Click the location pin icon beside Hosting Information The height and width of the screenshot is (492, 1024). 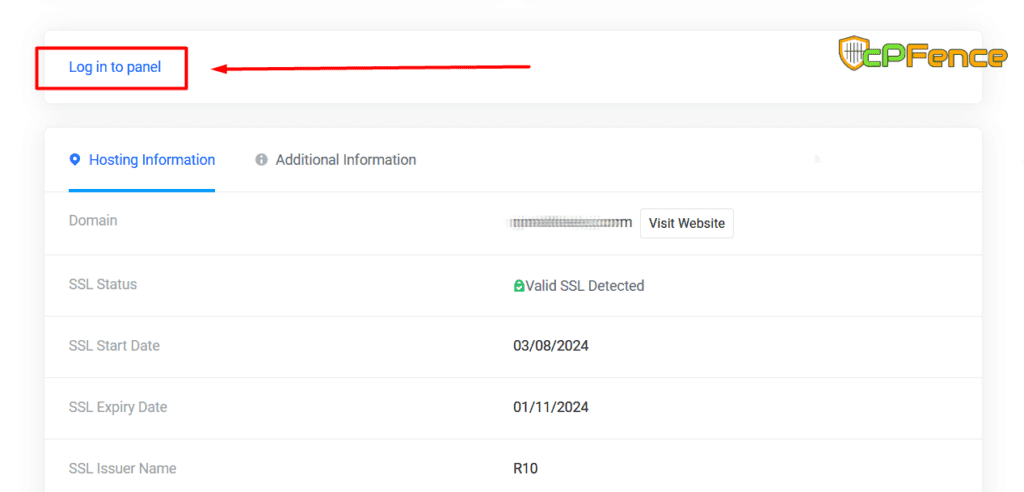coord(74,160)
